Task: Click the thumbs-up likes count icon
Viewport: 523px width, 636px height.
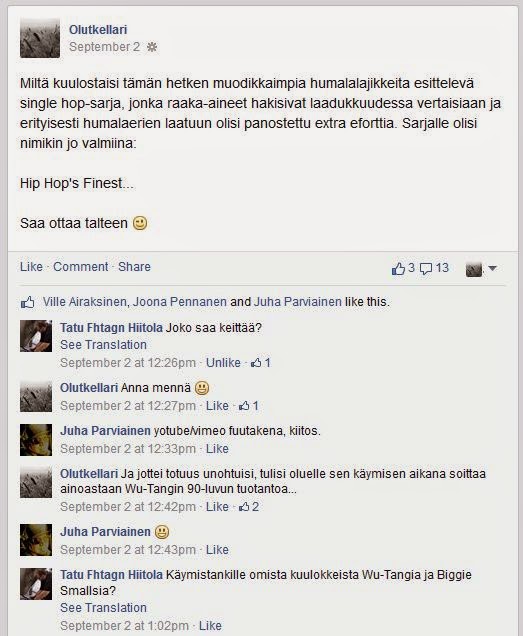Action: pos(398,269)
